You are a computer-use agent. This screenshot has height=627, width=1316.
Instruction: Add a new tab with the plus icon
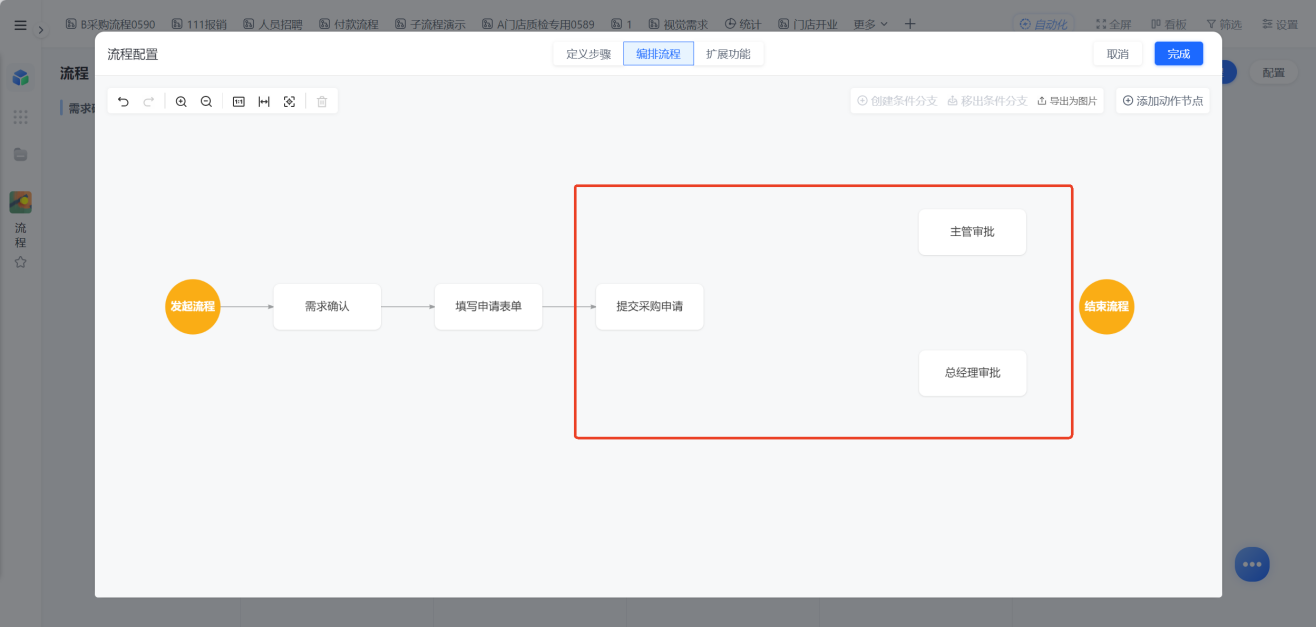coord(909,24)
